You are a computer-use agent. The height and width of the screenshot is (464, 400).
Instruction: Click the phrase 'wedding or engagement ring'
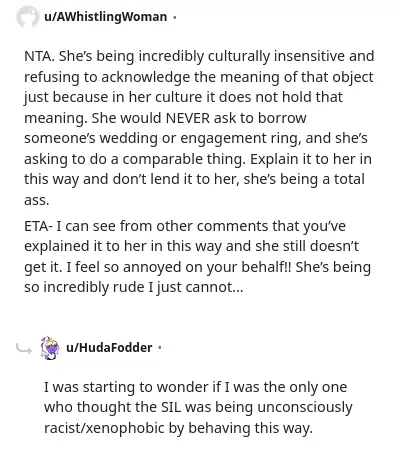(201, 139)
